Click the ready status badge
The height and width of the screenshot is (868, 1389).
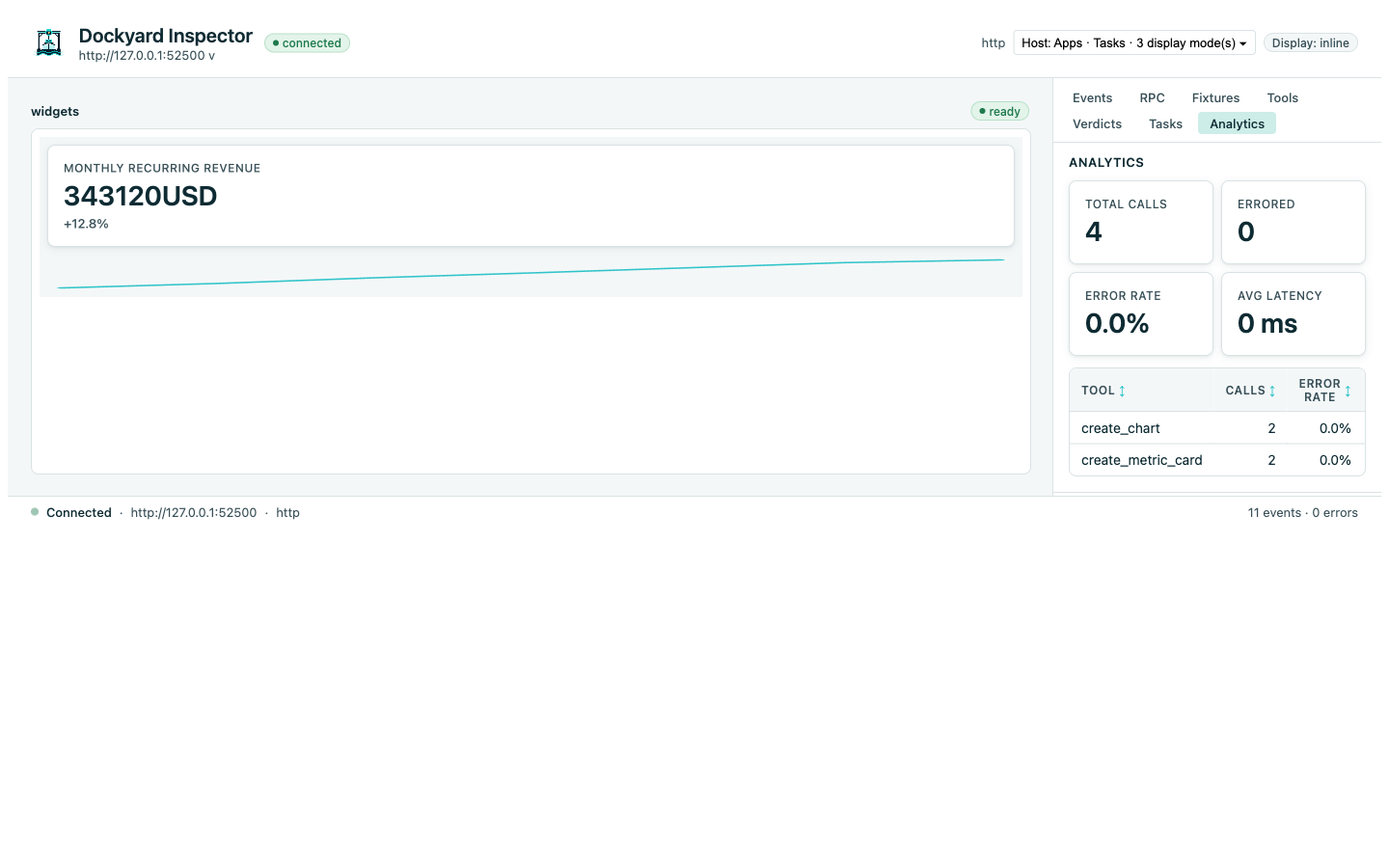[999, 111]
